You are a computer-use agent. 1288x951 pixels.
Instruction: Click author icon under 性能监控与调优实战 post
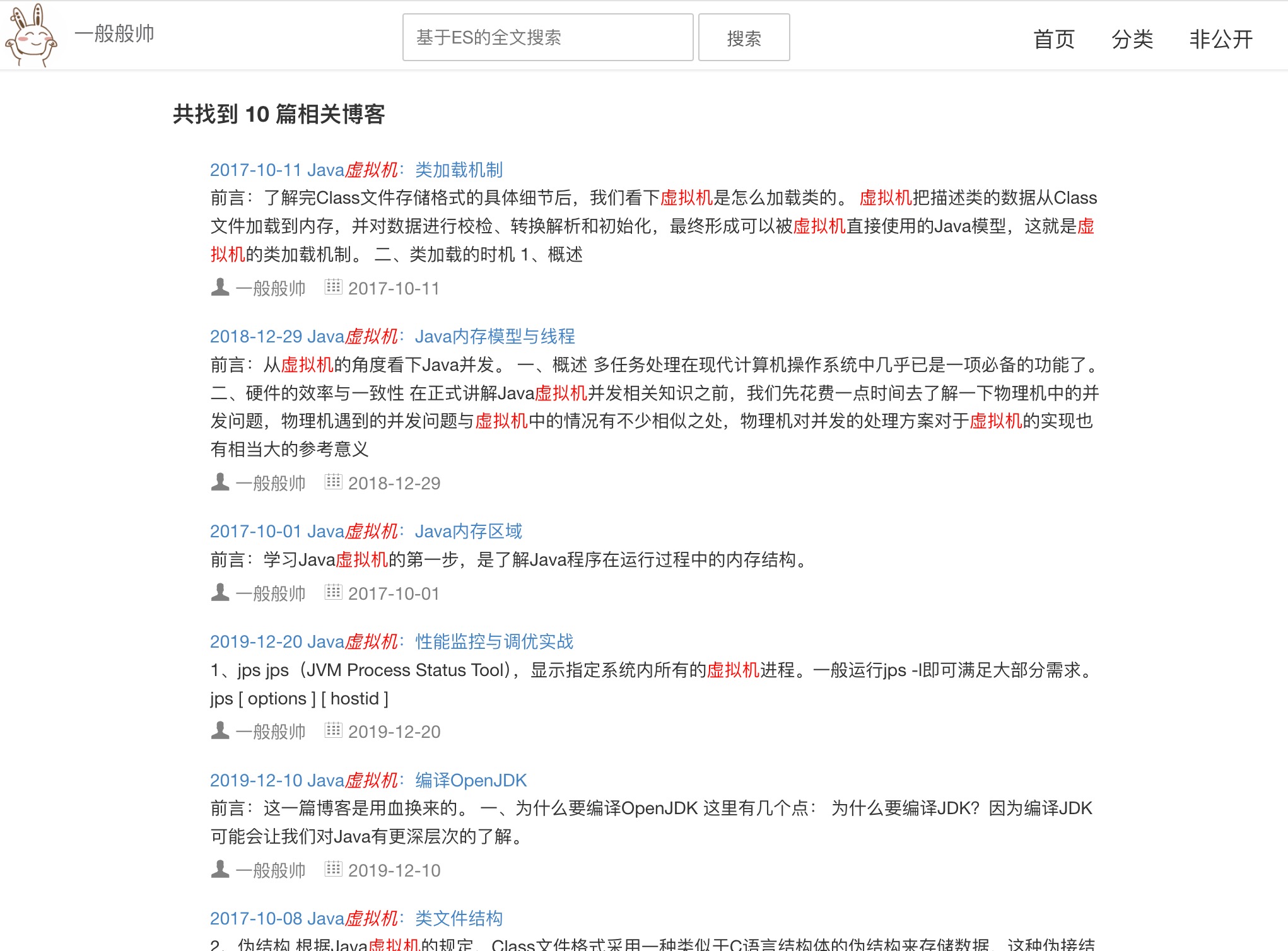pyautogui.click(x=220, y=731)
